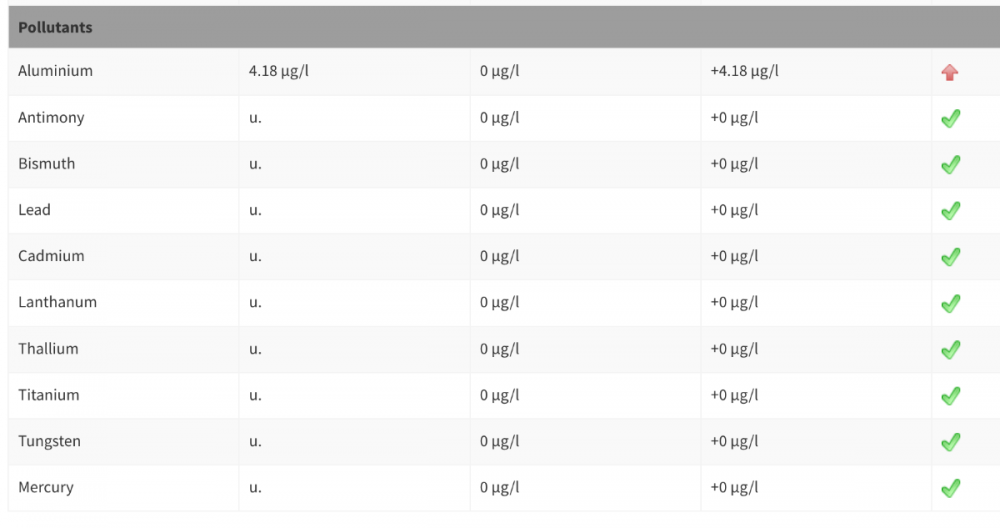Click the green checkmark for Mercury
1000x528 pixels.
(950, 488)
